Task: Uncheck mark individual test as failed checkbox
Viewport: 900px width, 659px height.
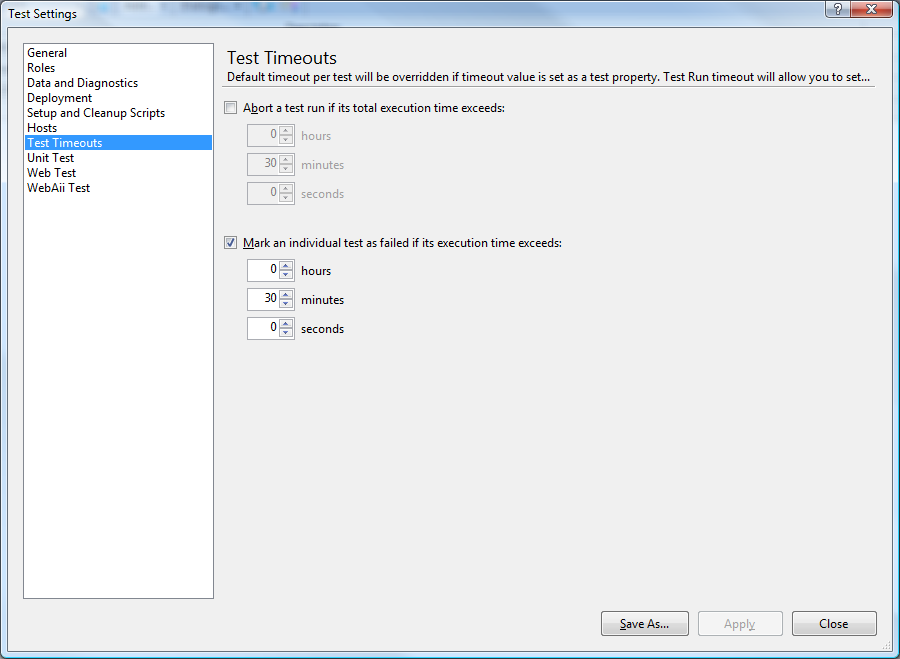Action: tap(232, 242)
